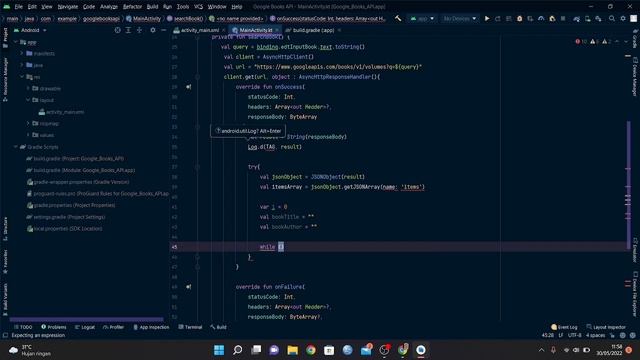Open Windows Start menu
Viewport: 640px width, 360px height.
point(219,350)
